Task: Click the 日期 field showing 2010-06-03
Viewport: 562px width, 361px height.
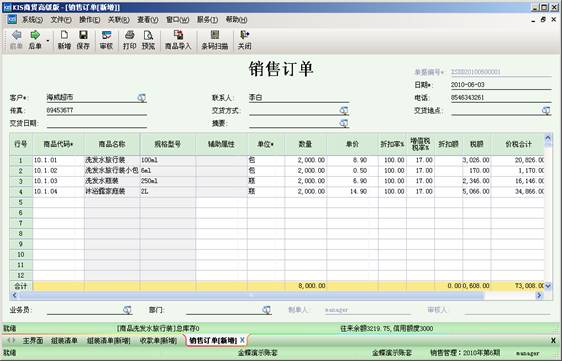Action: pyautogui.click(x=501, y=85)
